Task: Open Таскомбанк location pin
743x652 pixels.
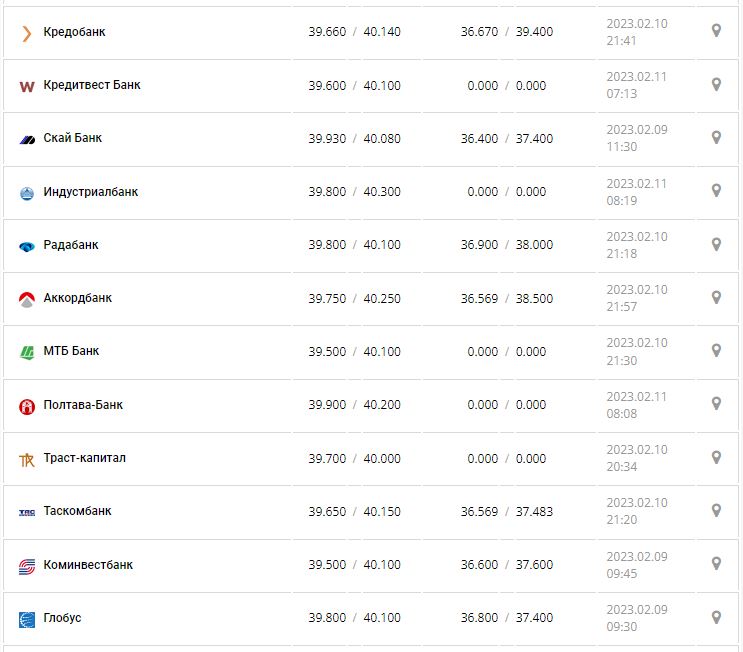Action: 716,510
